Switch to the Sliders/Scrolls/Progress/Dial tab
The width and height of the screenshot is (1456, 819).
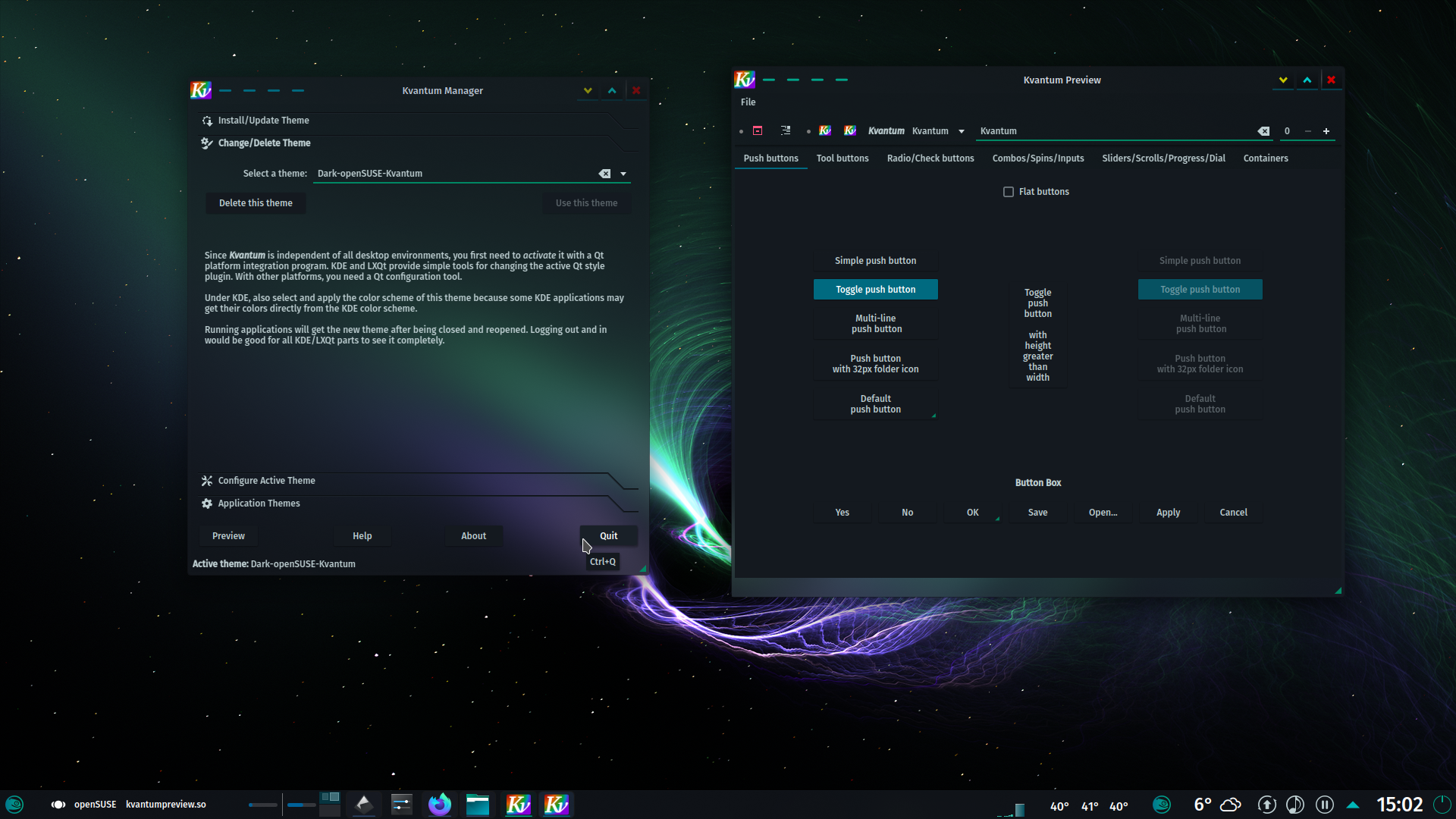click(x=1163, y=158)
